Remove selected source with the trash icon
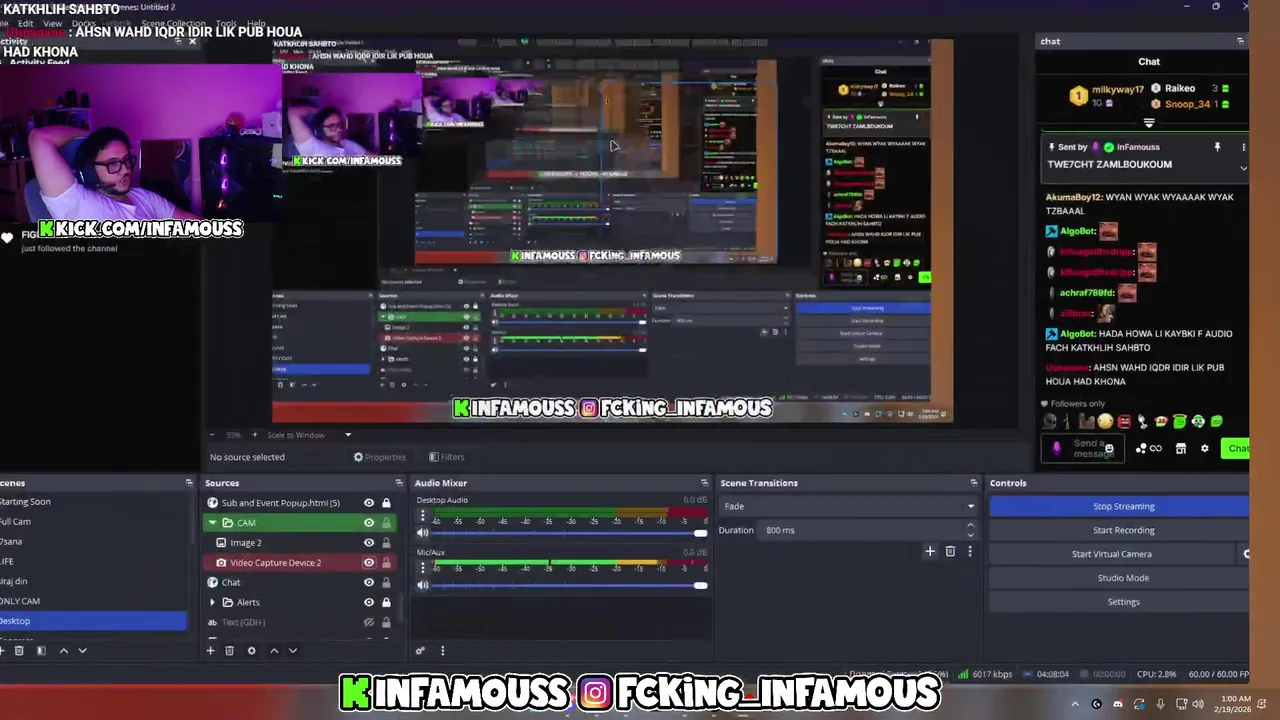 coord(229,651)
